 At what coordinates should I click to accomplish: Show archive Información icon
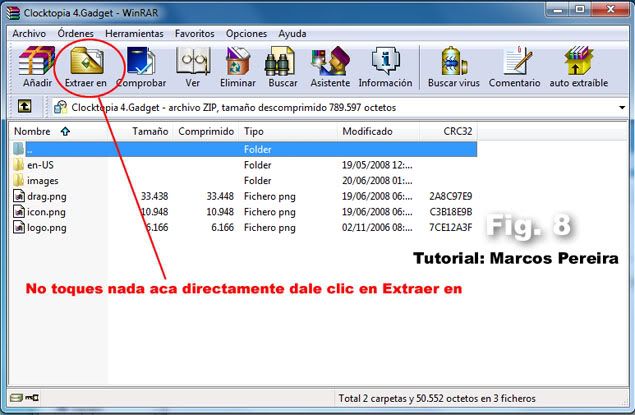(x=386, y=61)
